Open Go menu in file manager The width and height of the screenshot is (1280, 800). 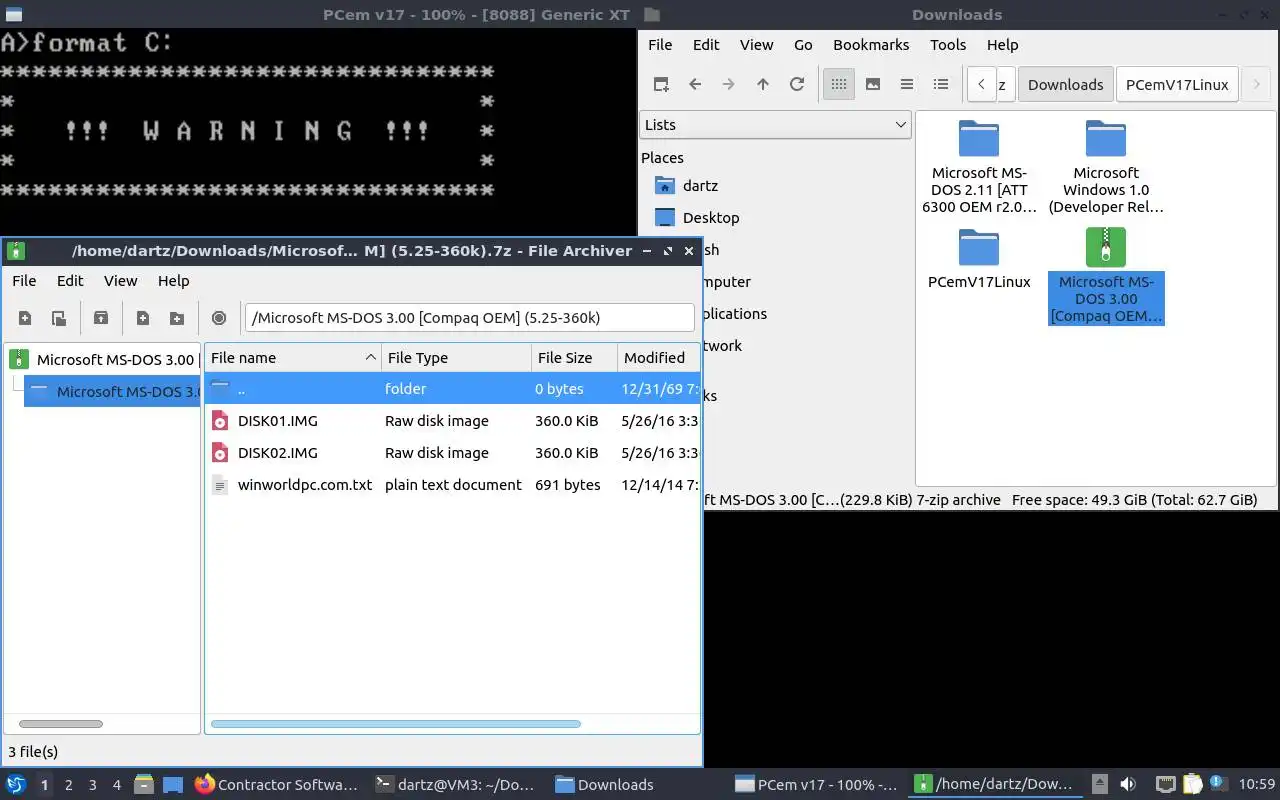(x=803, y=44)
